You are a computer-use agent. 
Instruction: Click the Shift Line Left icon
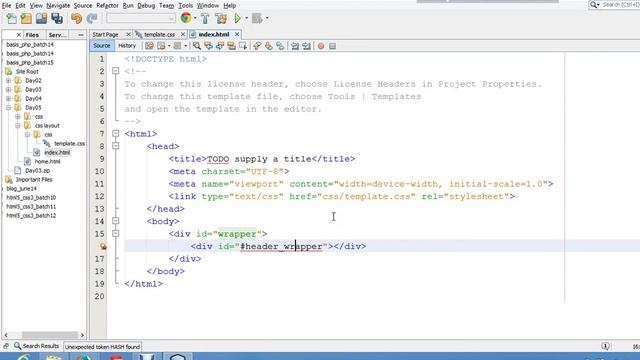tap(295, 46)
